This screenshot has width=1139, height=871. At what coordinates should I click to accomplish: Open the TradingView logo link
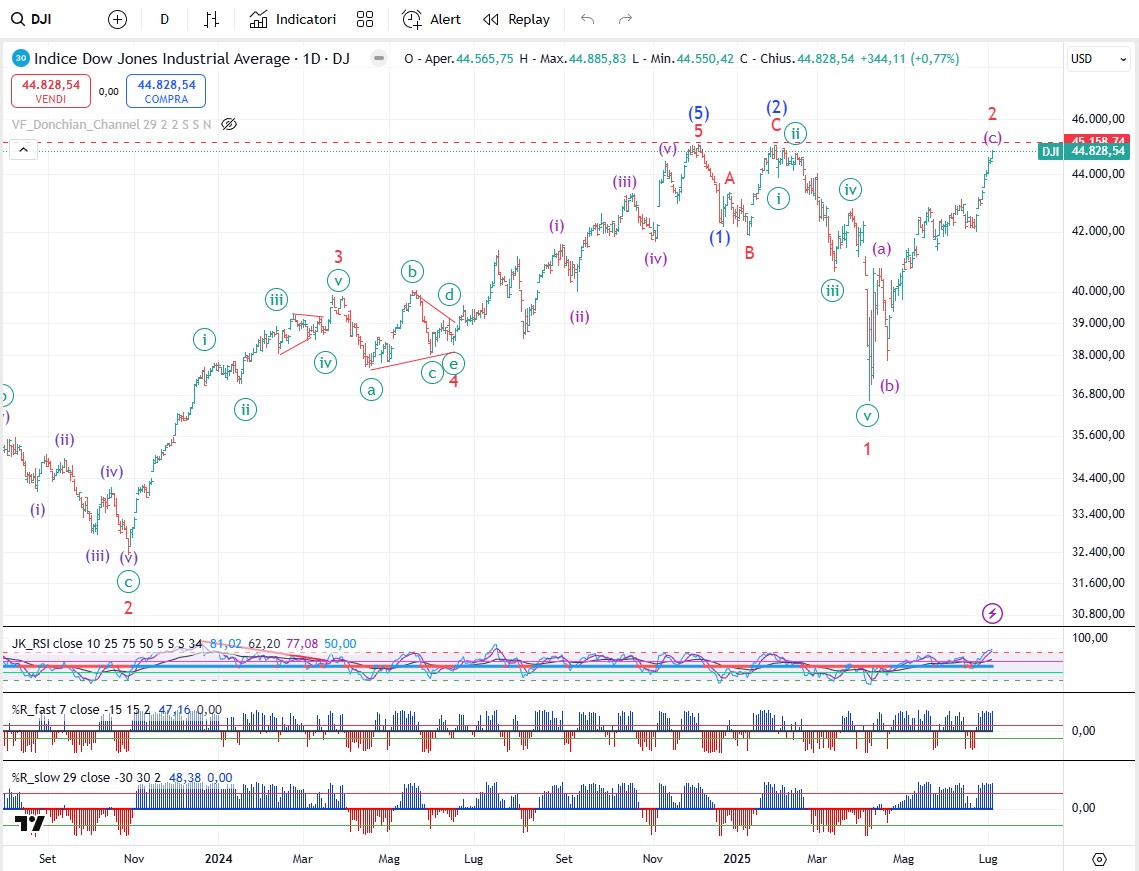[30, 823]
